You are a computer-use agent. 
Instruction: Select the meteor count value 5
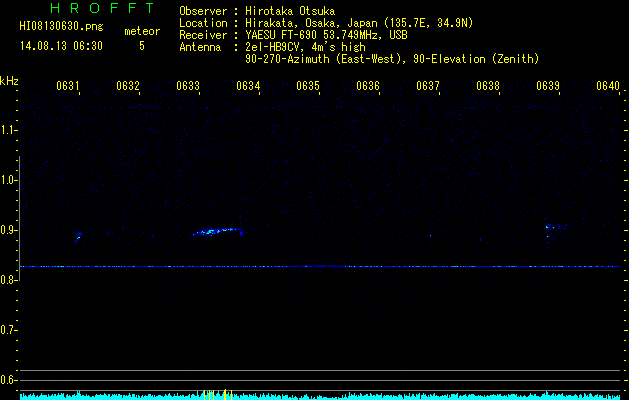[x=142, y=46]
